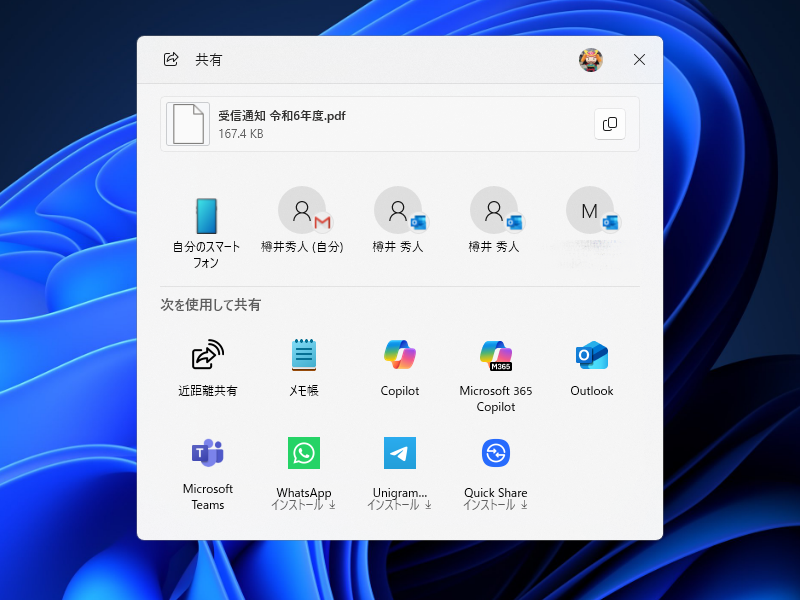The width and height of the screenshot is (800, 600).
Task: Open Microsoft 365 Copilot share option
Action: pos(495,357)
